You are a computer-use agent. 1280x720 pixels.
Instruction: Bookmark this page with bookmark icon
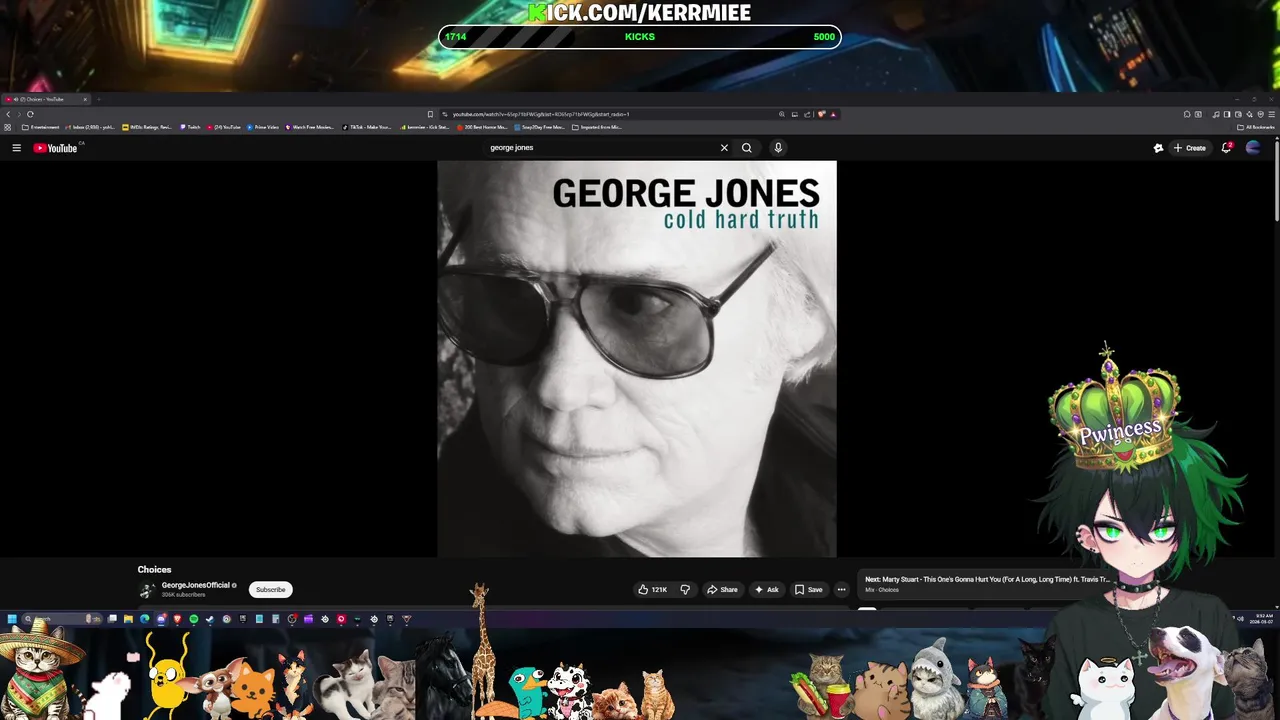pyautogui.click(x=430, y=114)
